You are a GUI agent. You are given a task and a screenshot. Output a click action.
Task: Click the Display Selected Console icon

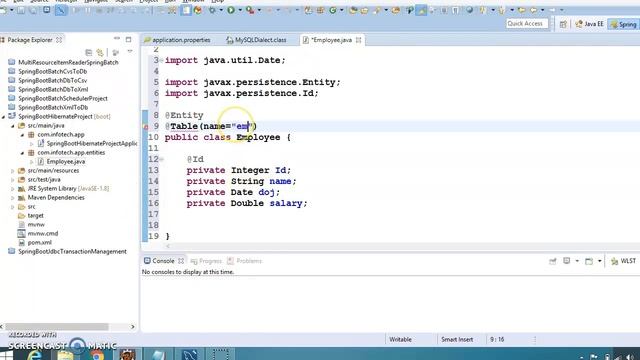coord(567,261)
